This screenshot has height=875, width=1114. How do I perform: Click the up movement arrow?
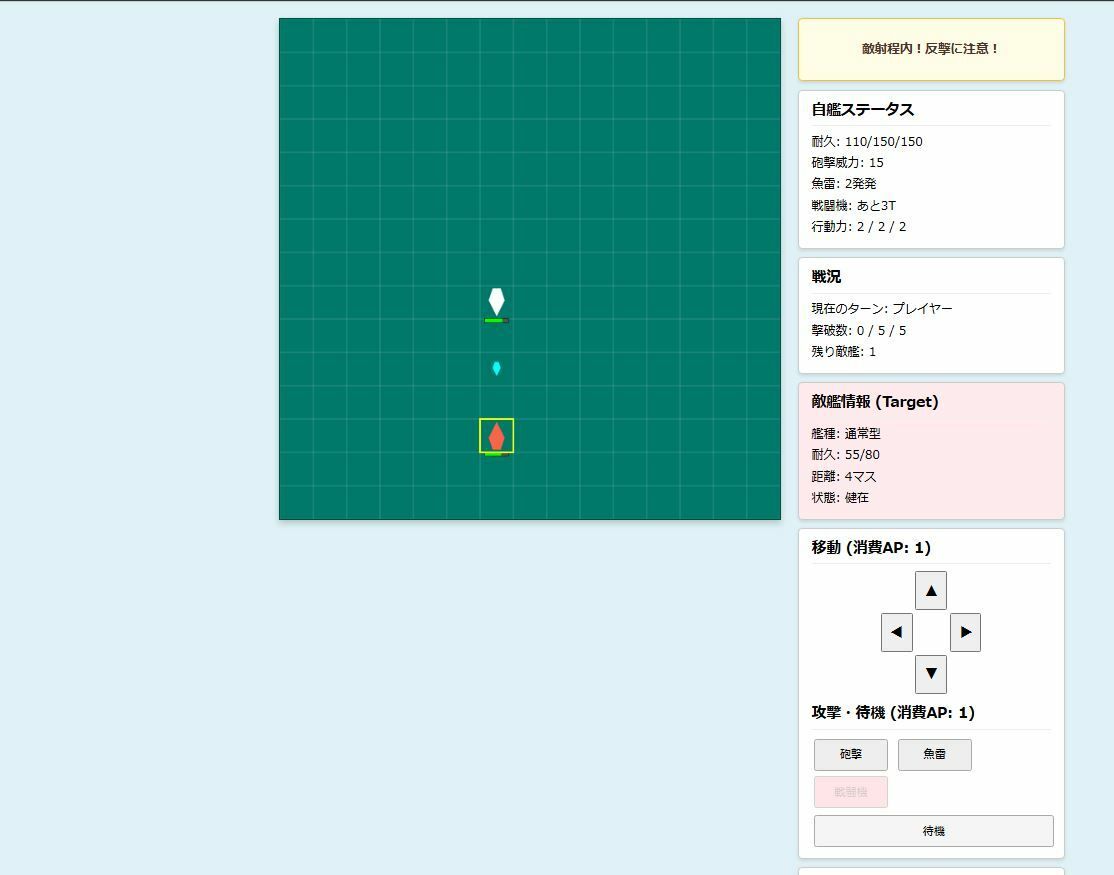[930, 590]
